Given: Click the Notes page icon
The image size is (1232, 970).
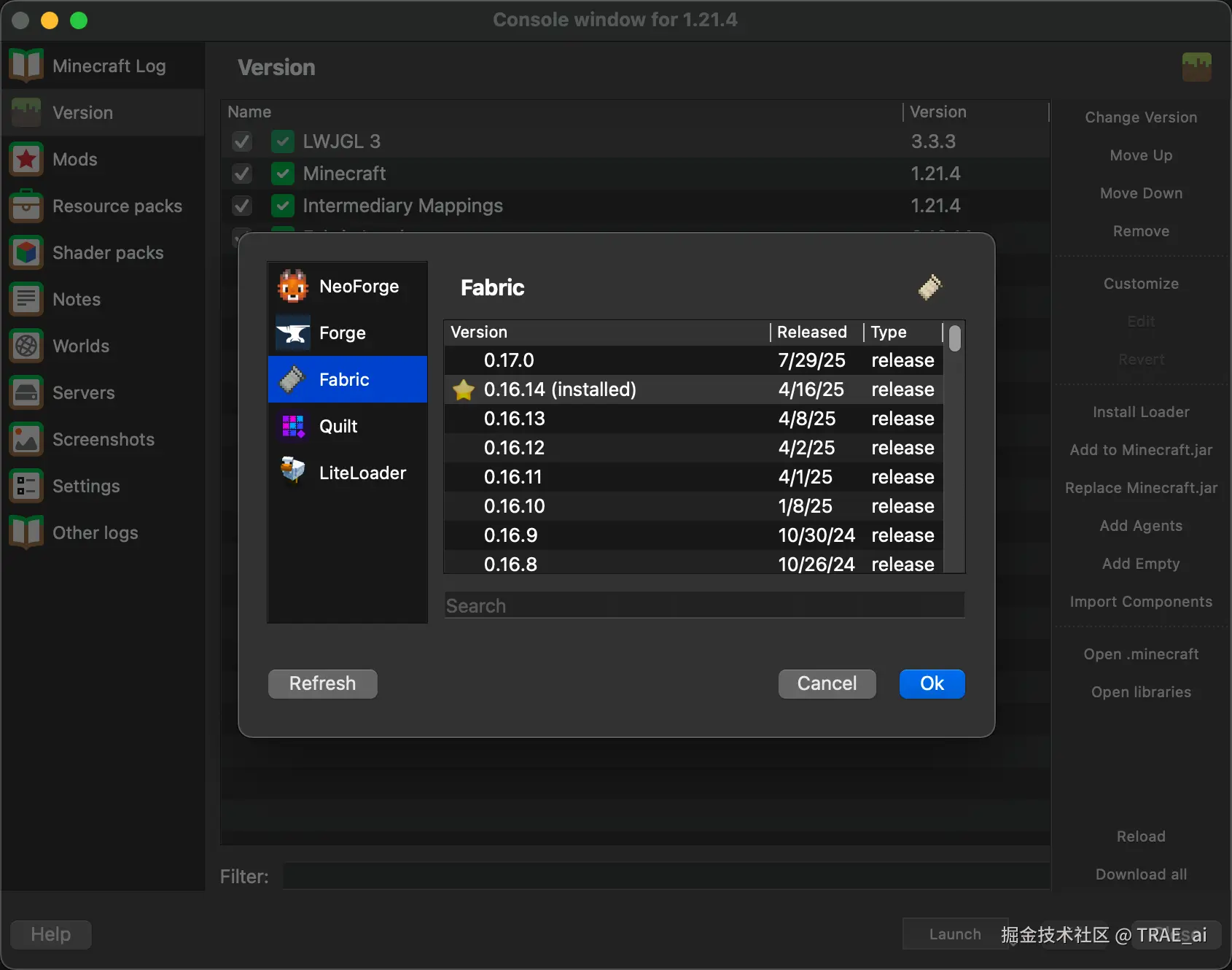Looking at the screenshot, I should 26,299.
